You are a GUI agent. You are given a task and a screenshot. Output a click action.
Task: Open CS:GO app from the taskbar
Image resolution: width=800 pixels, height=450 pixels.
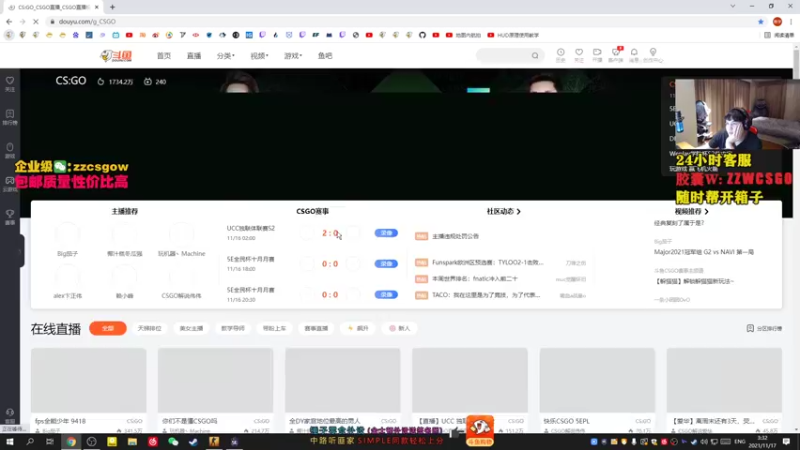point(214,441)
